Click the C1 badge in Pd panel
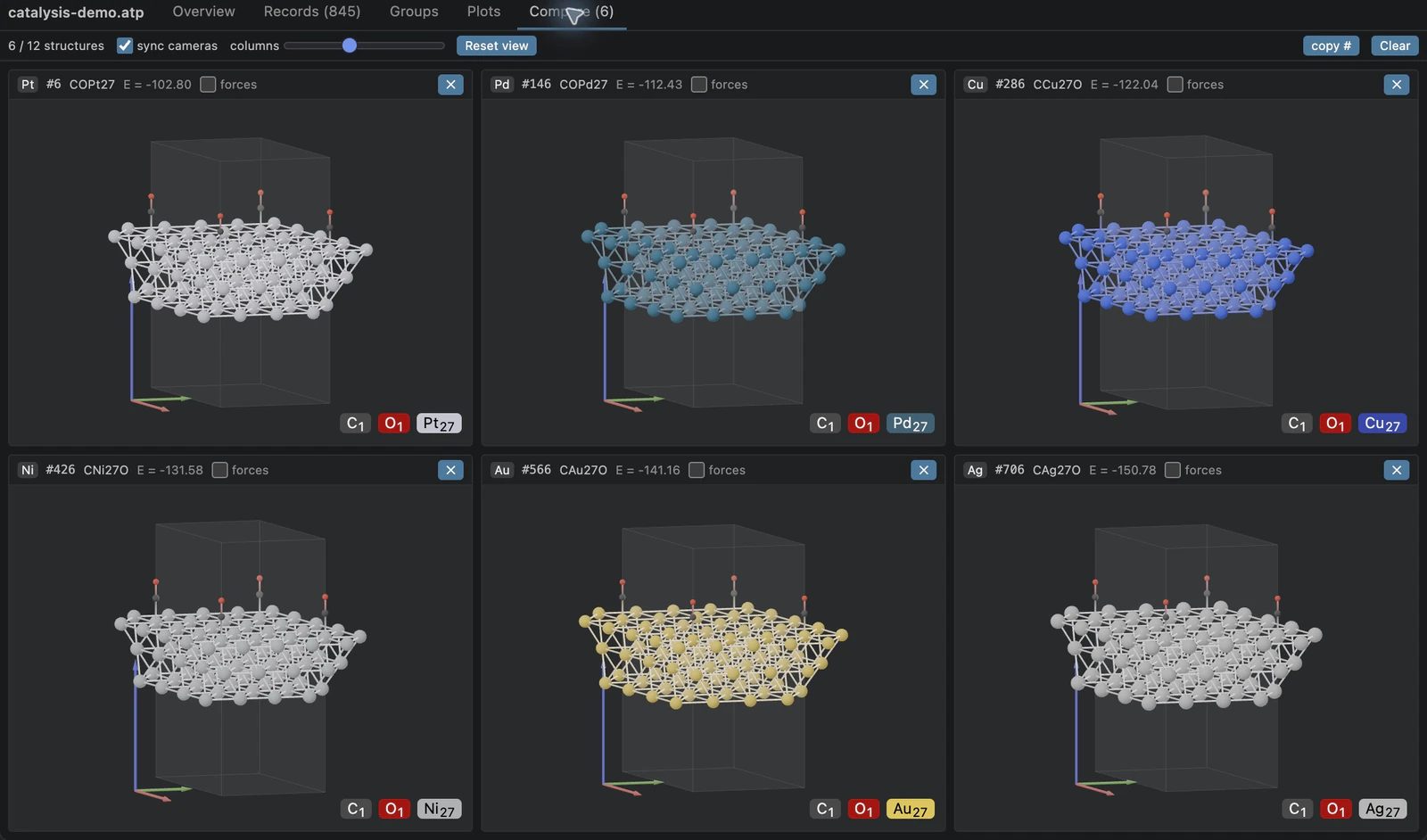Image resolution: width=1427 pixels, height=840 pixels. [x=826, y=424]
